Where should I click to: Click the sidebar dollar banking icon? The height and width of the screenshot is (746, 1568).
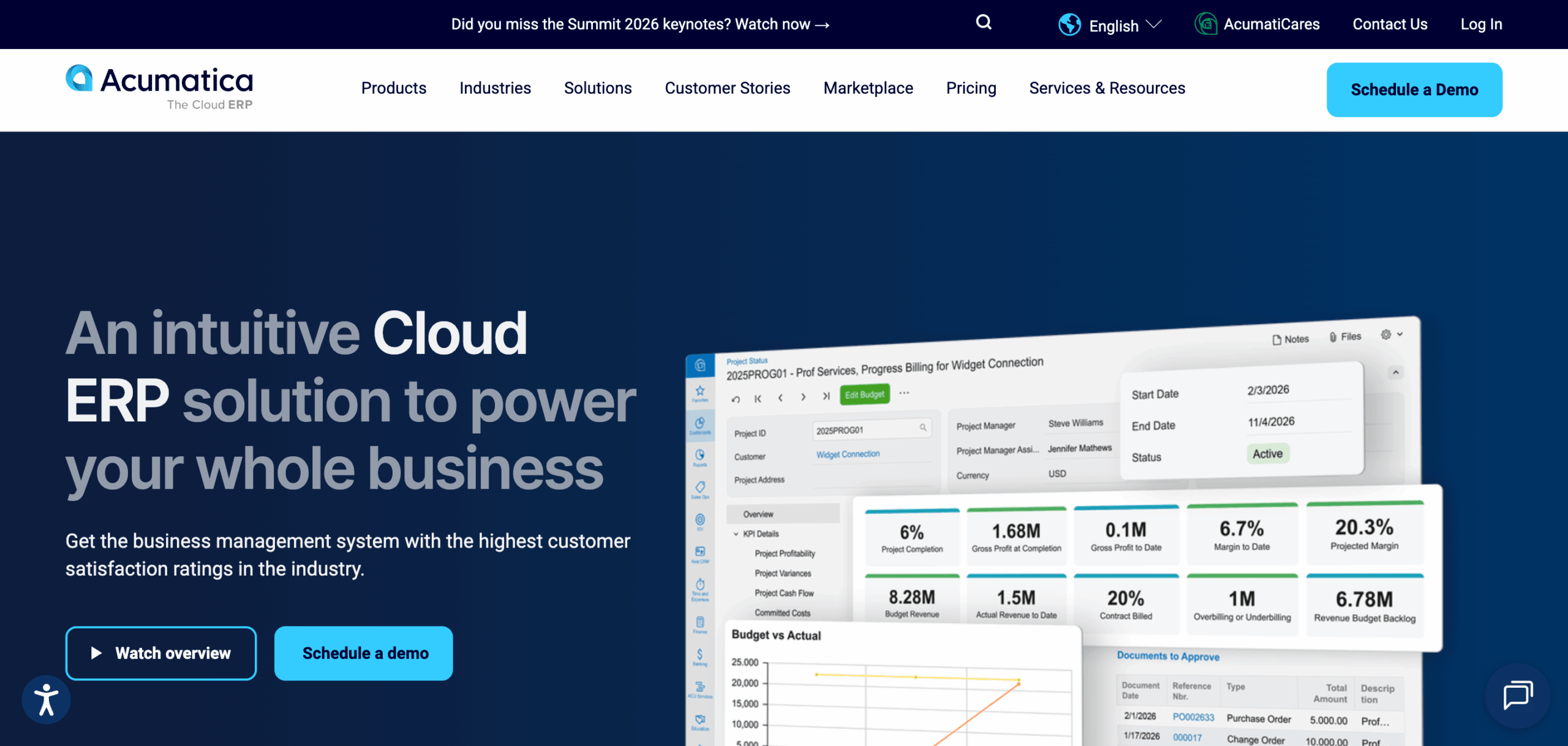(x=700, y=656)
